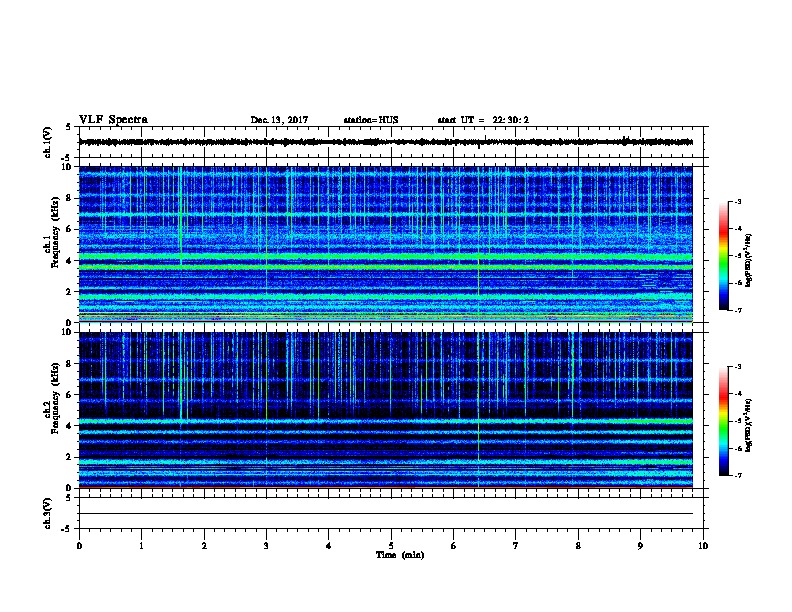792x612 pixels.
Task: Click the log(PSD) label beside ch.1 color bar
Action: click(x=749, y=260)
